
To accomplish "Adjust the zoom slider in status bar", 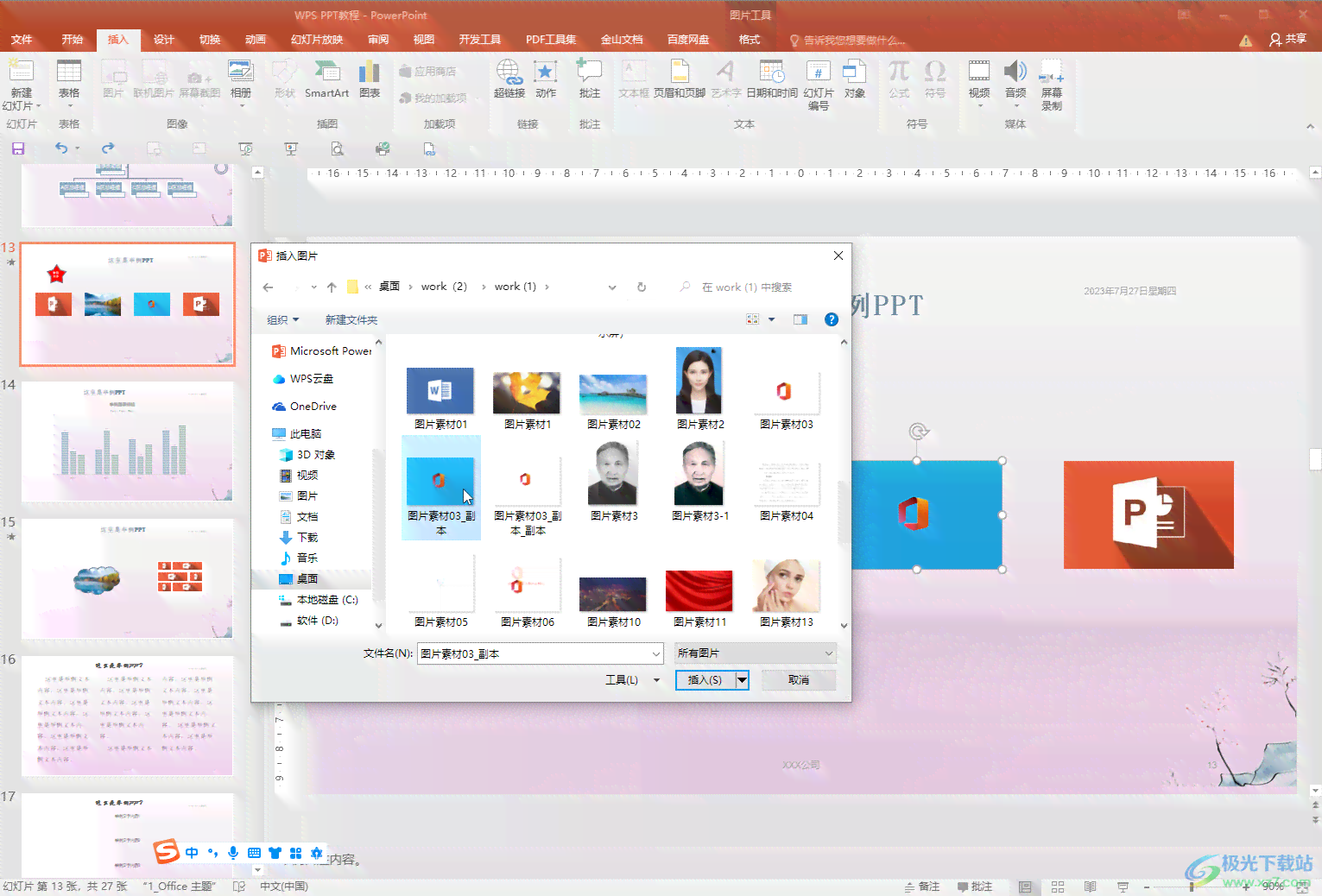I will point(1192,887).
